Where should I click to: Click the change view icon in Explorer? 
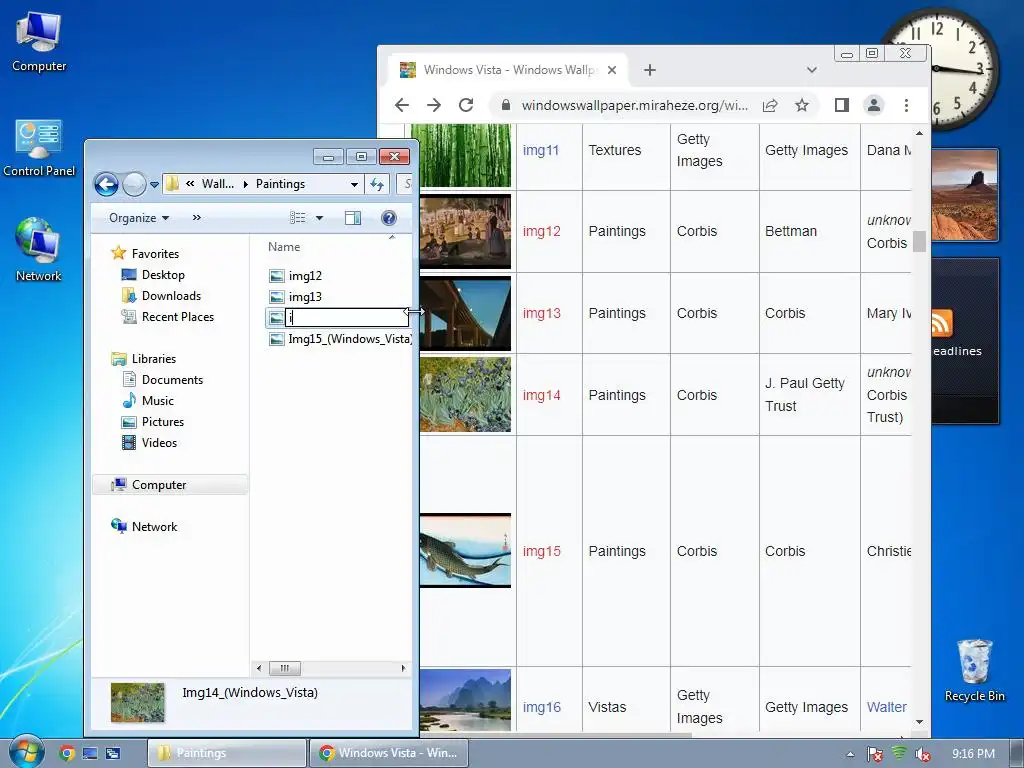[298, 217]
